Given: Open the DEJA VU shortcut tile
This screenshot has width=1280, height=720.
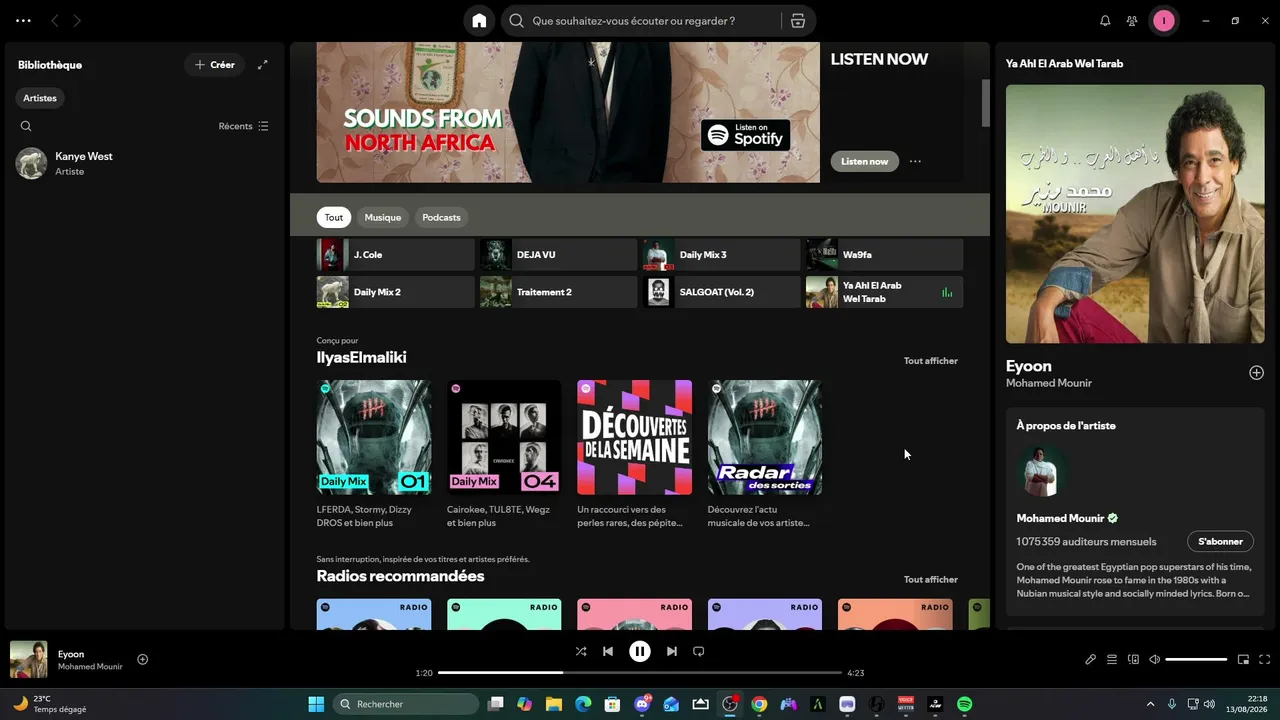Looking at the screenshot, I should (559, 255).
